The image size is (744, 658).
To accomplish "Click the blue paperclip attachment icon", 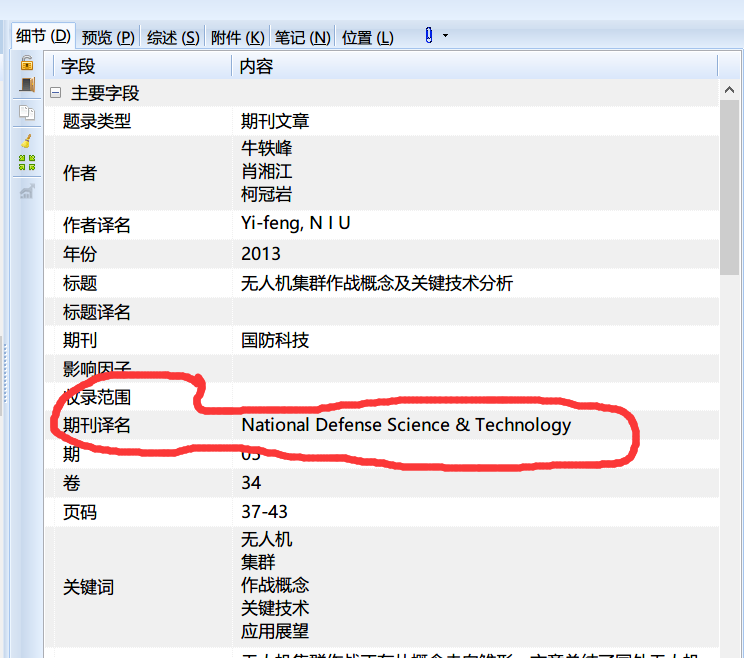I will click(x=428, y=36).
